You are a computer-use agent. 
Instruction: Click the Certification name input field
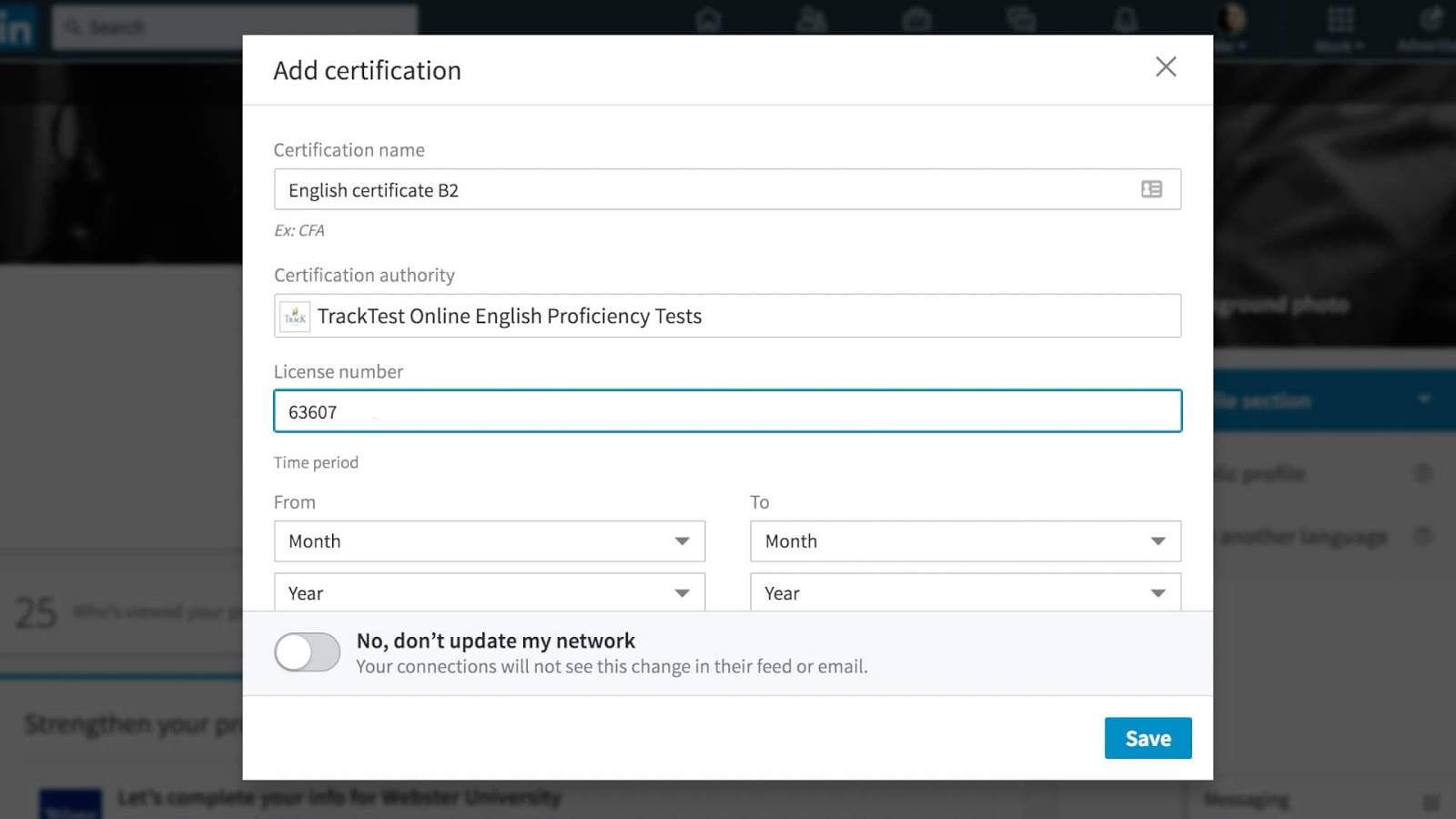tap(727, 189)
